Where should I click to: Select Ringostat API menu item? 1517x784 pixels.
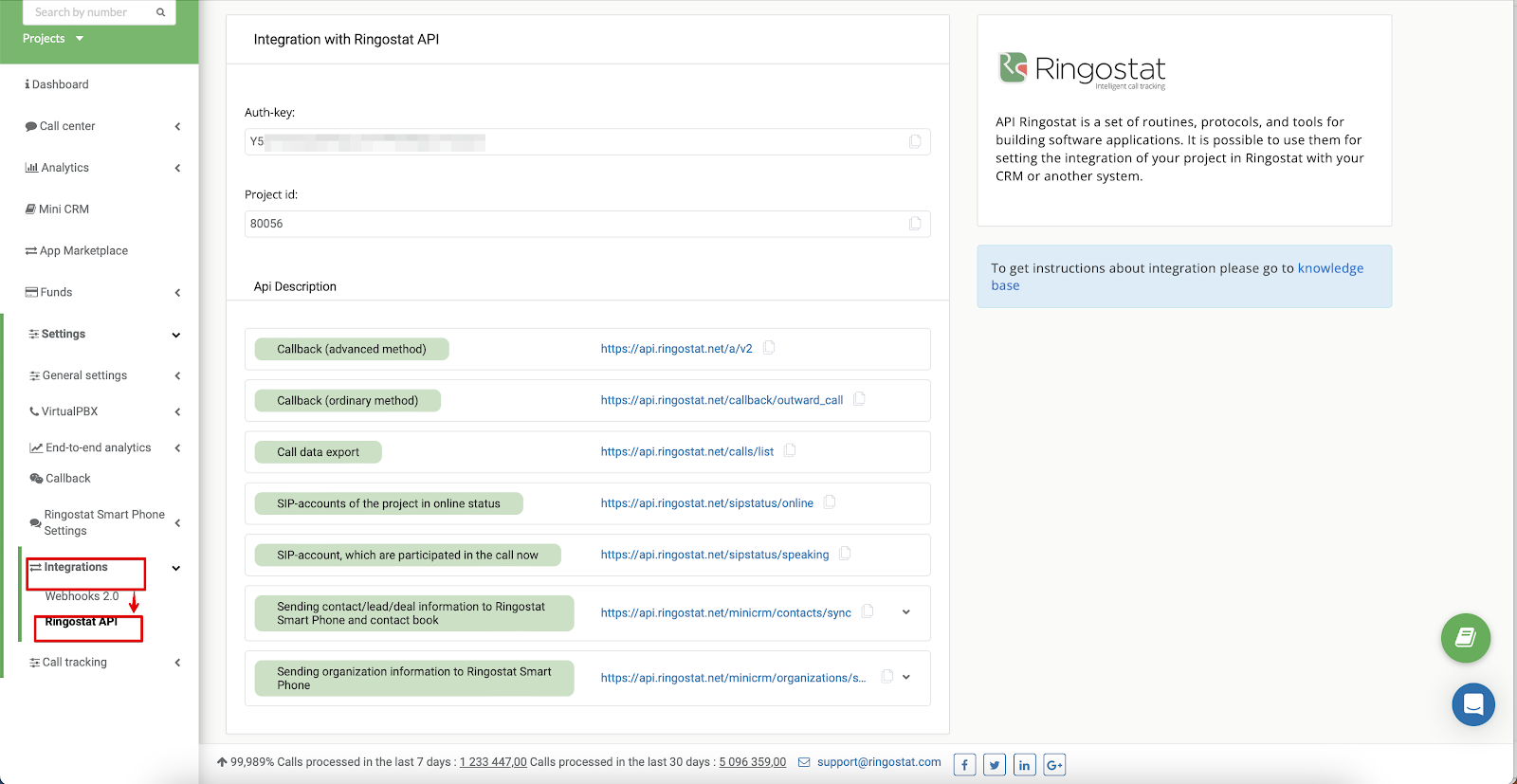tap(82, 622)
